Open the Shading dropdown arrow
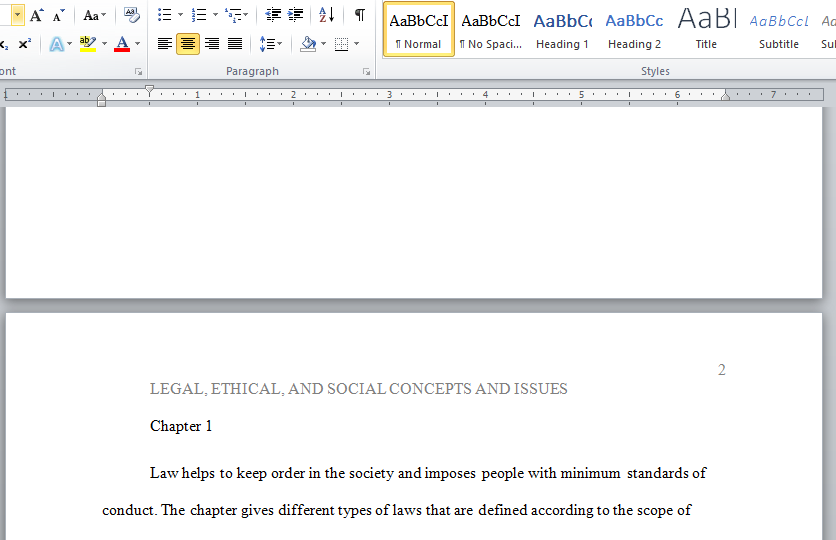 [x=323, y=44]
